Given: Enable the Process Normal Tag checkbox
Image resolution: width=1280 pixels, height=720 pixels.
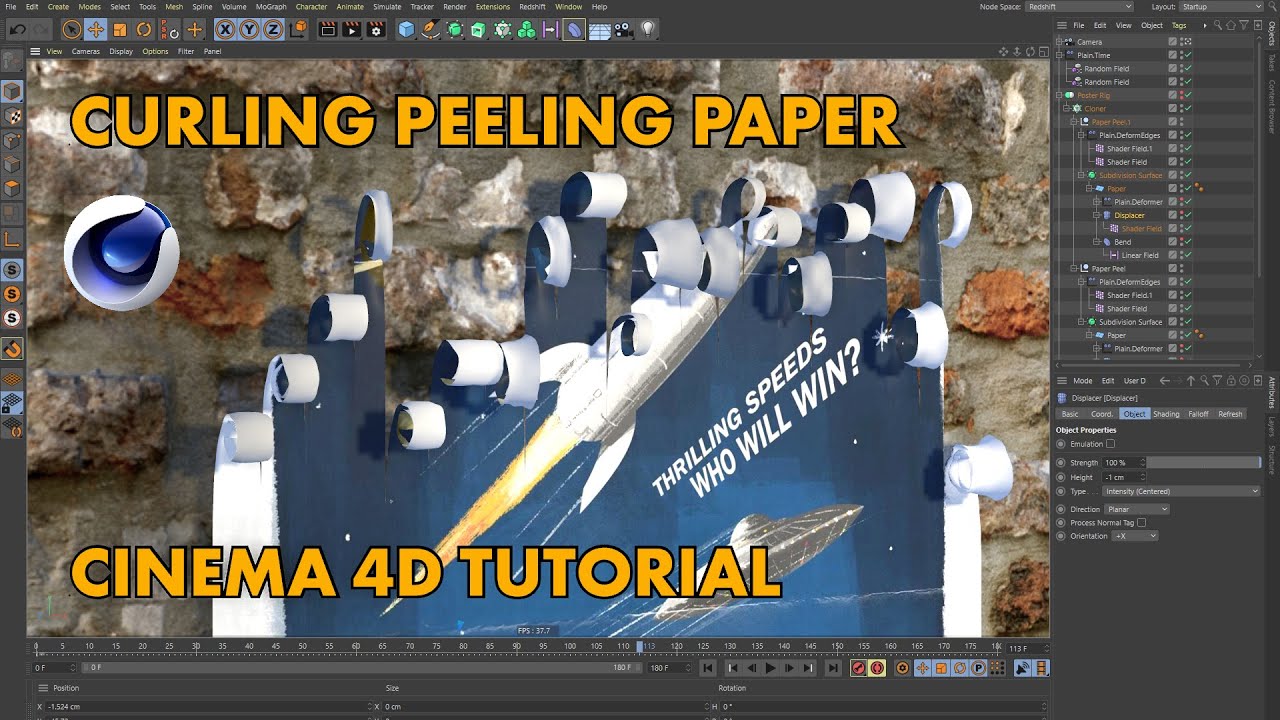Looking at the screenshot, I should point(1141,522).
